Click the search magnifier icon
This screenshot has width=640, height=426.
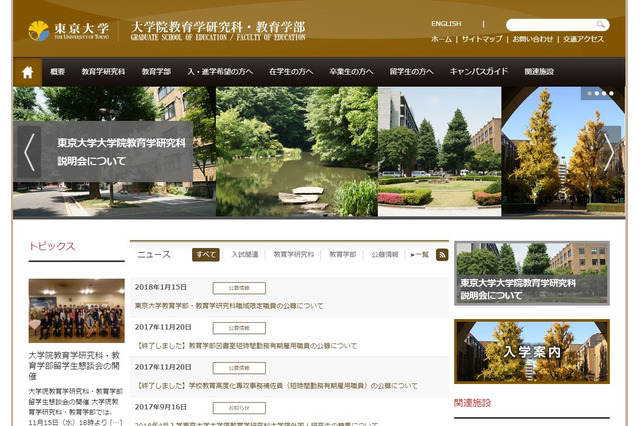[600, 24]
